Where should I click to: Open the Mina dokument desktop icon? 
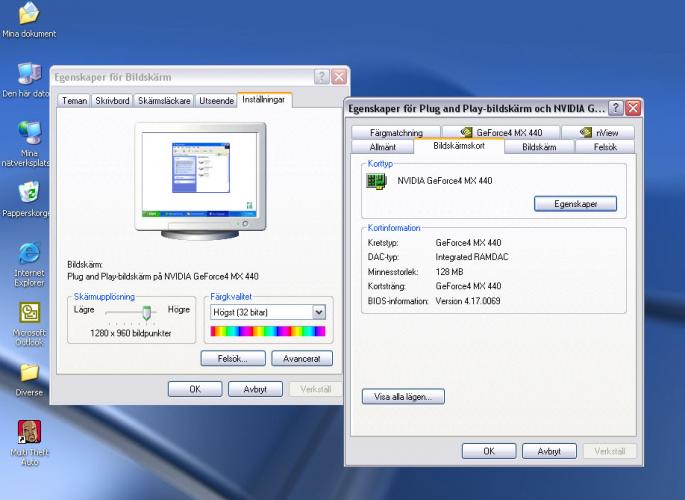(x=29, y=14)
